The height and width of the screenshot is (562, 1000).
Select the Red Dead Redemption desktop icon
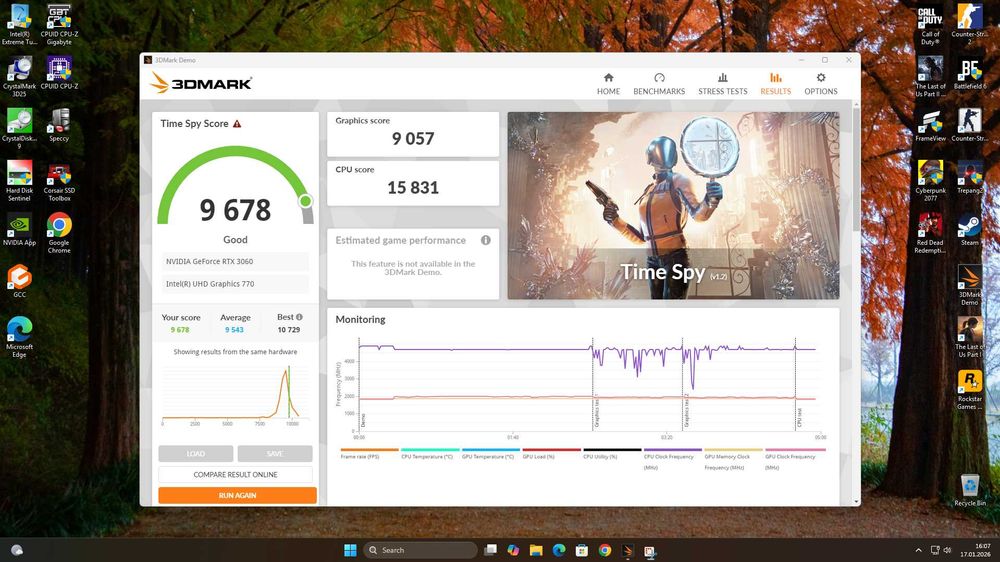[x=930, y=233]
